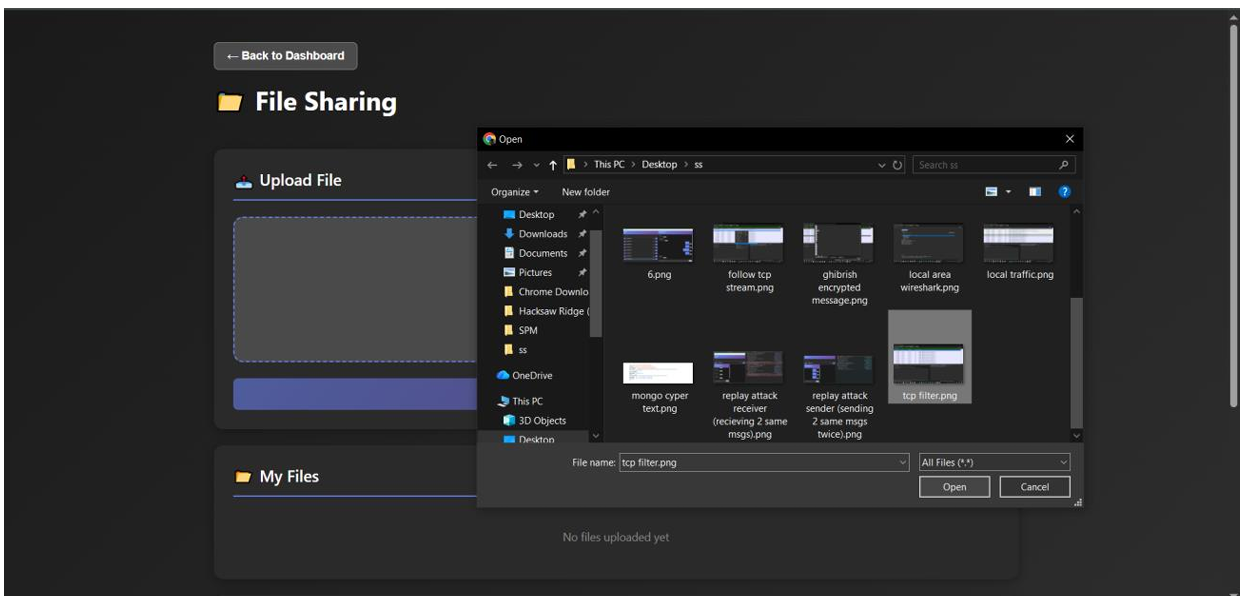Open the view options dropdown arrow

click(x=1008, y=192)
